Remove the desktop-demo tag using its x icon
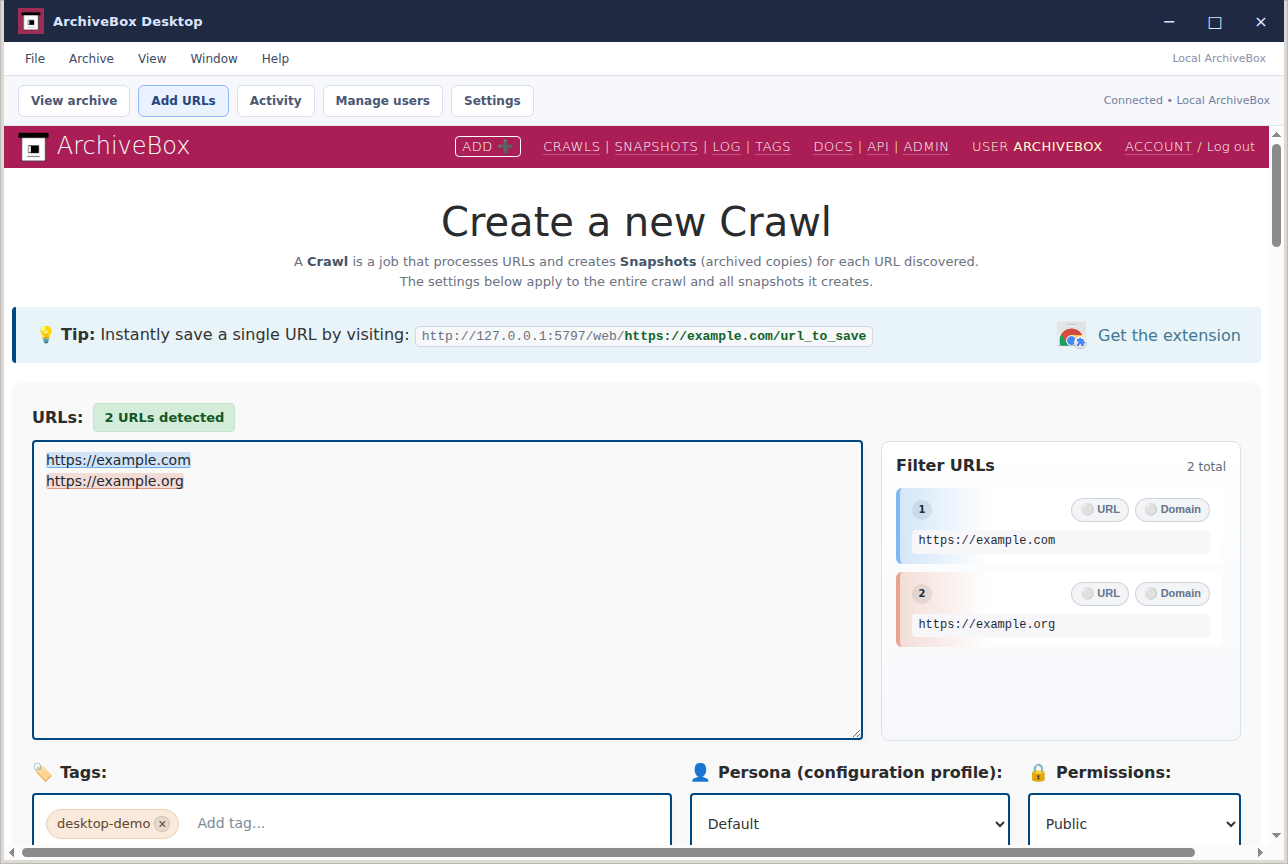This screenshot has width=1288, height=864. (x=162, y=824)
